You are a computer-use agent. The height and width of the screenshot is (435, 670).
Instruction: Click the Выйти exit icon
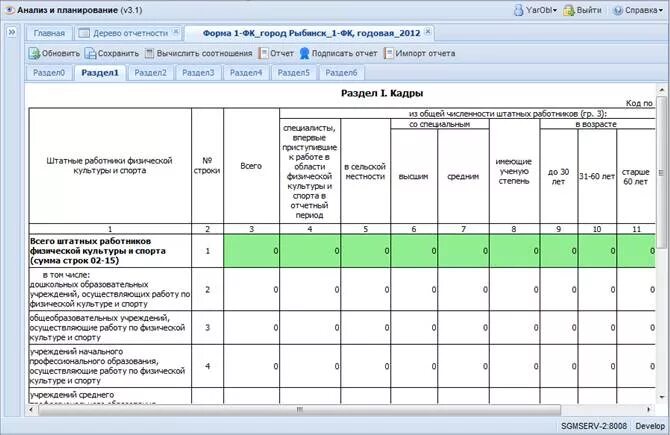(x=569, y=10)
